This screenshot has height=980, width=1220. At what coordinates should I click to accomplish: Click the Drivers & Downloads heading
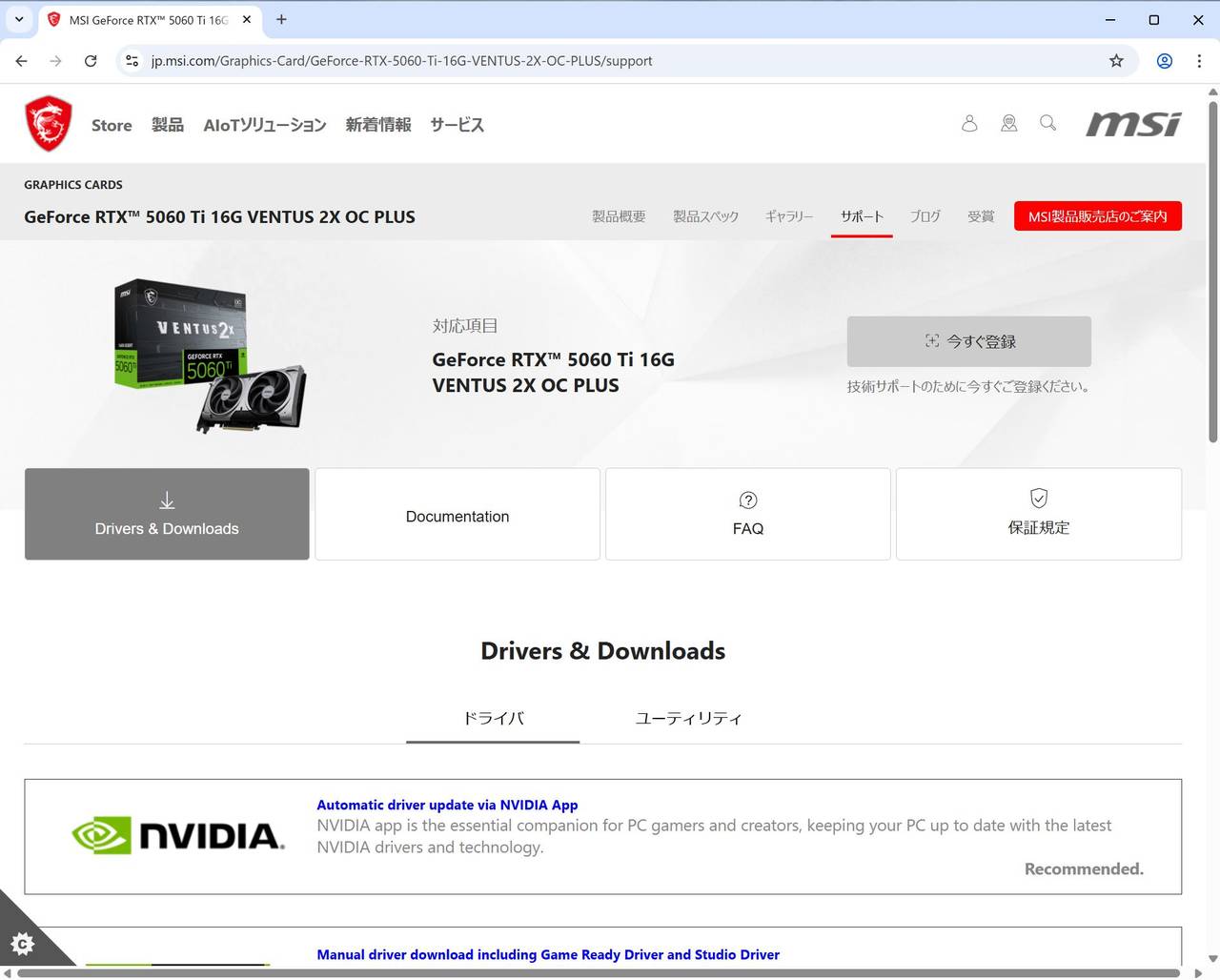(x=602, y=651)
